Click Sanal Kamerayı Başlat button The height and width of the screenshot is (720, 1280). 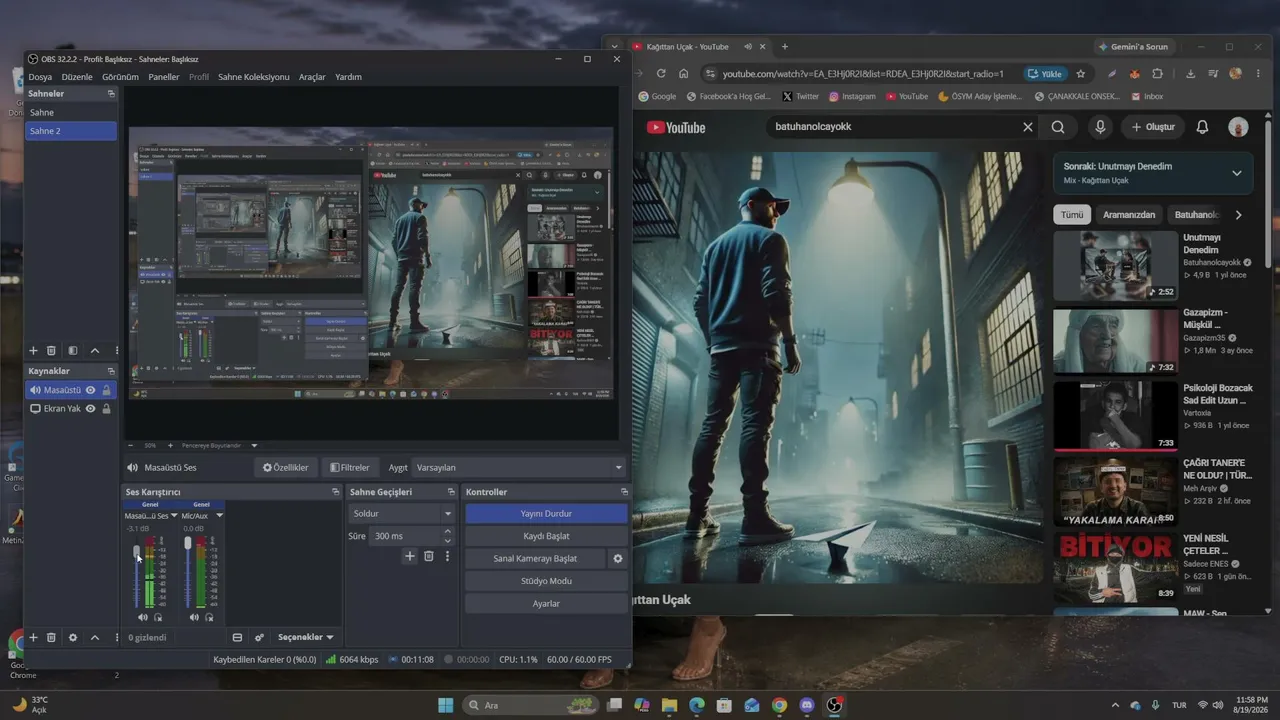click(535, 558)
